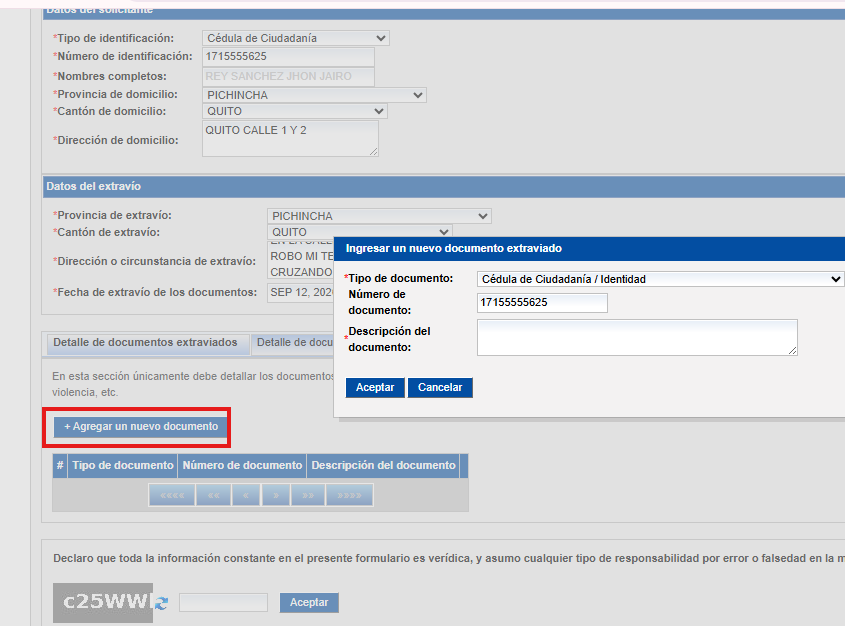This screenshot has width=845, height=626.
Task: Click the Número de identificación label
Action: (x=123, y=56)
